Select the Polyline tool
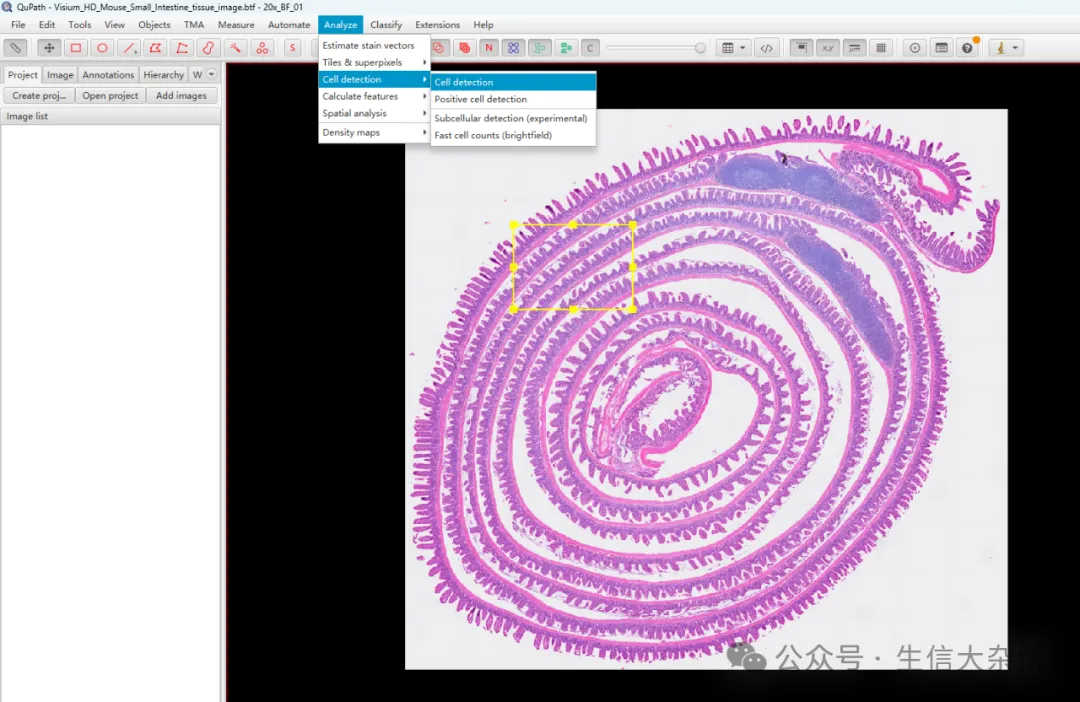Screen dimensions: 1080x702 [x=182, y=48]
